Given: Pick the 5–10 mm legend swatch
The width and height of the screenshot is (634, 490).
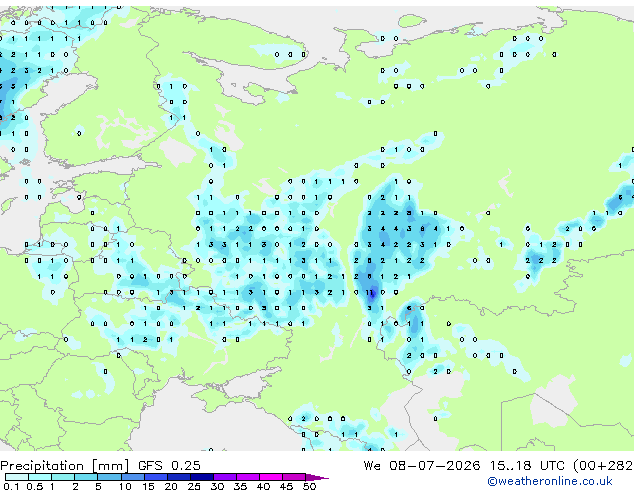Looking at the screenshot, I should click(109, 477).
